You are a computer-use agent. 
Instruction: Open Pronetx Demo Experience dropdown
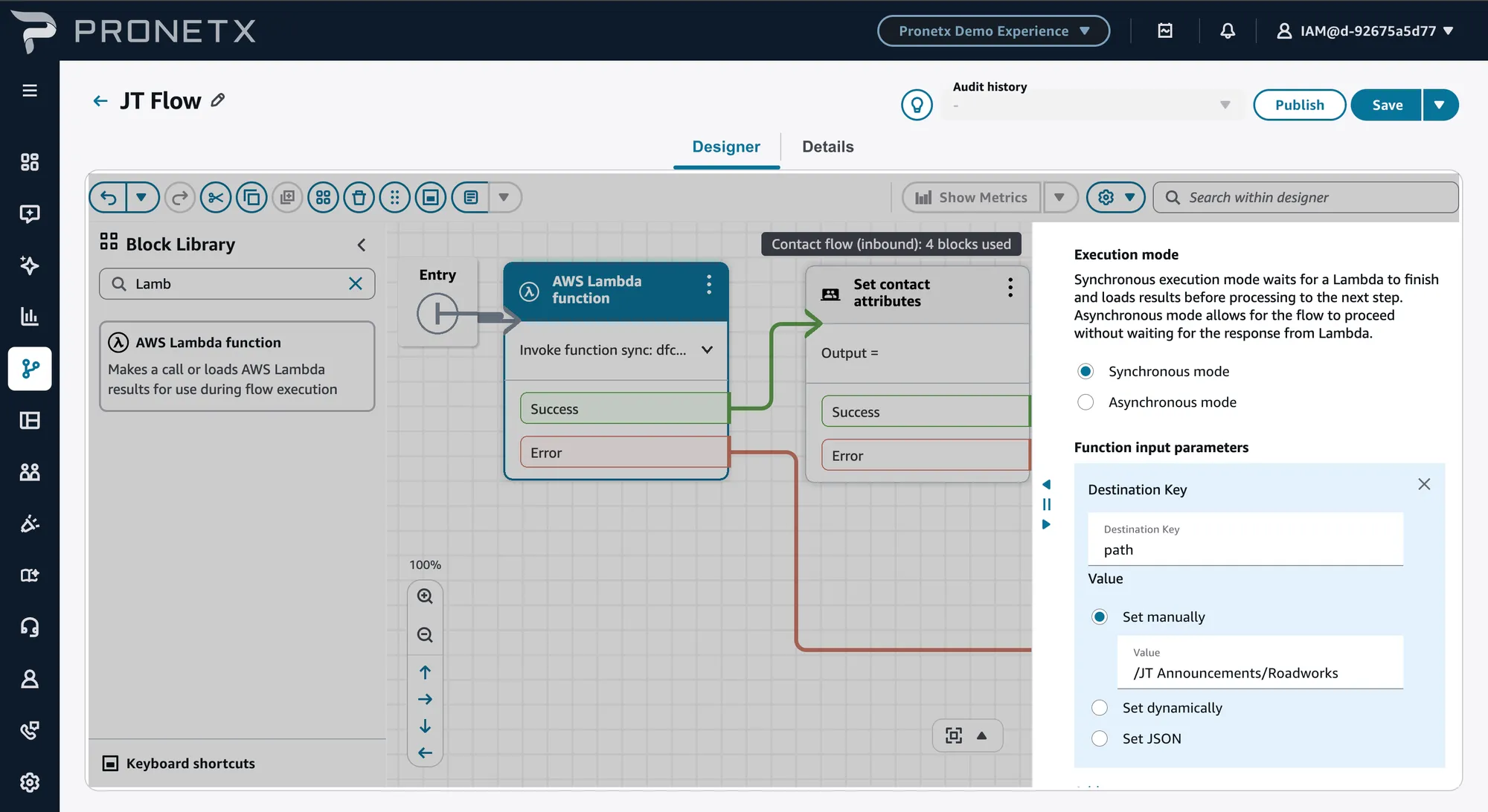(993, 31)
